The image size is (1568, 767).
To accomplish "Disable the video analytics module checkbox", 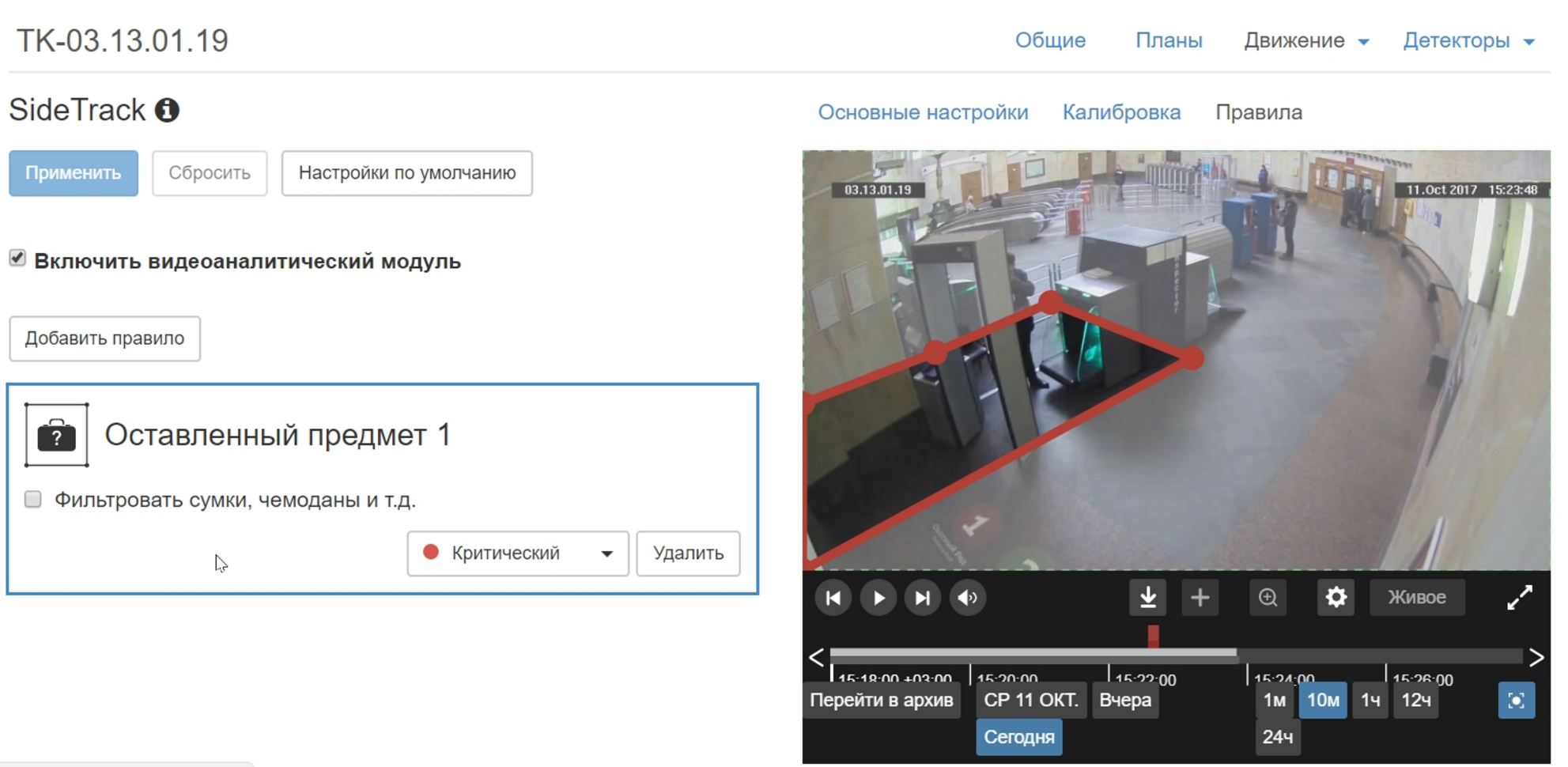I will point(17,259).
